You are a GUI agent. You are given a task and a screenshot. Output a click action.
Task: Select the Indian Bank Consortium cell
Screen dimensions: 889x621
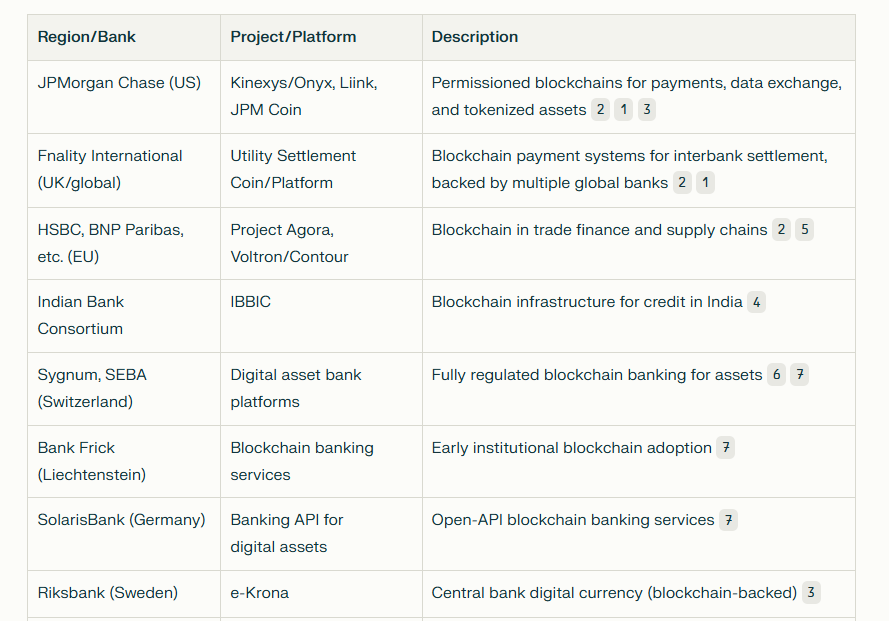pos(124,316)
